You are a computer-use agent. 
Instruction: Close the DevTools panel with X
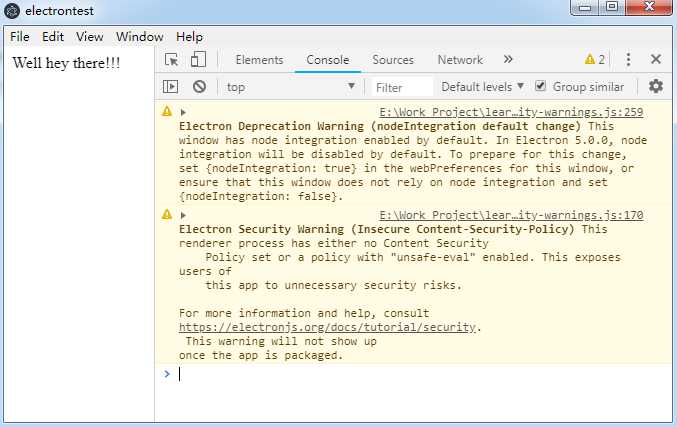pyautogui.click(x=656, y=59)
